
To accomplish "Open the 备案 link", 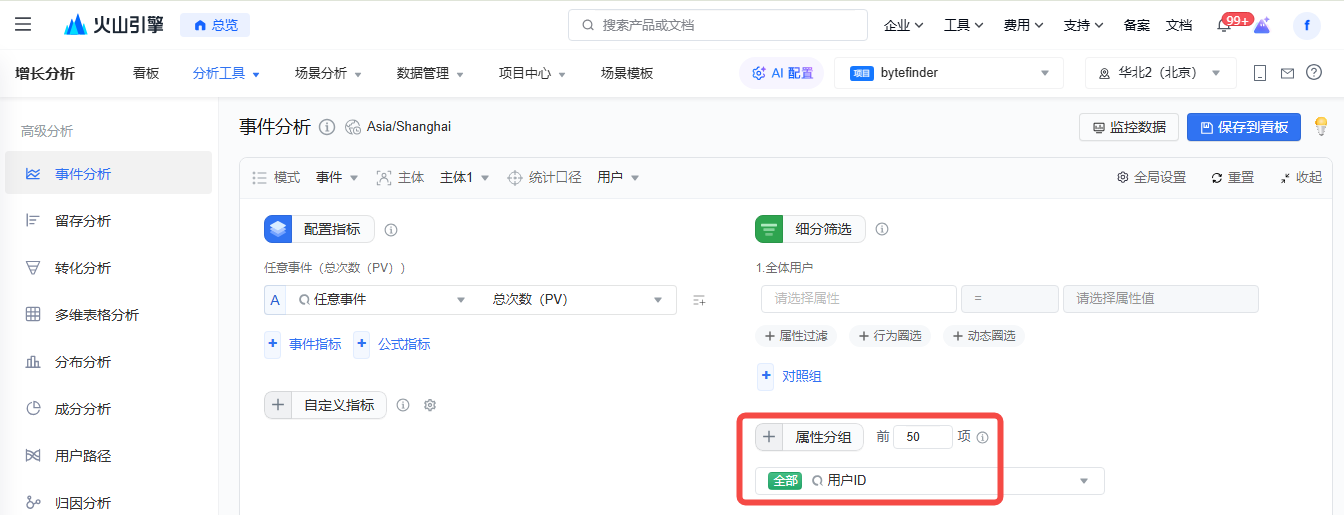I will (x=1137, y=25).
